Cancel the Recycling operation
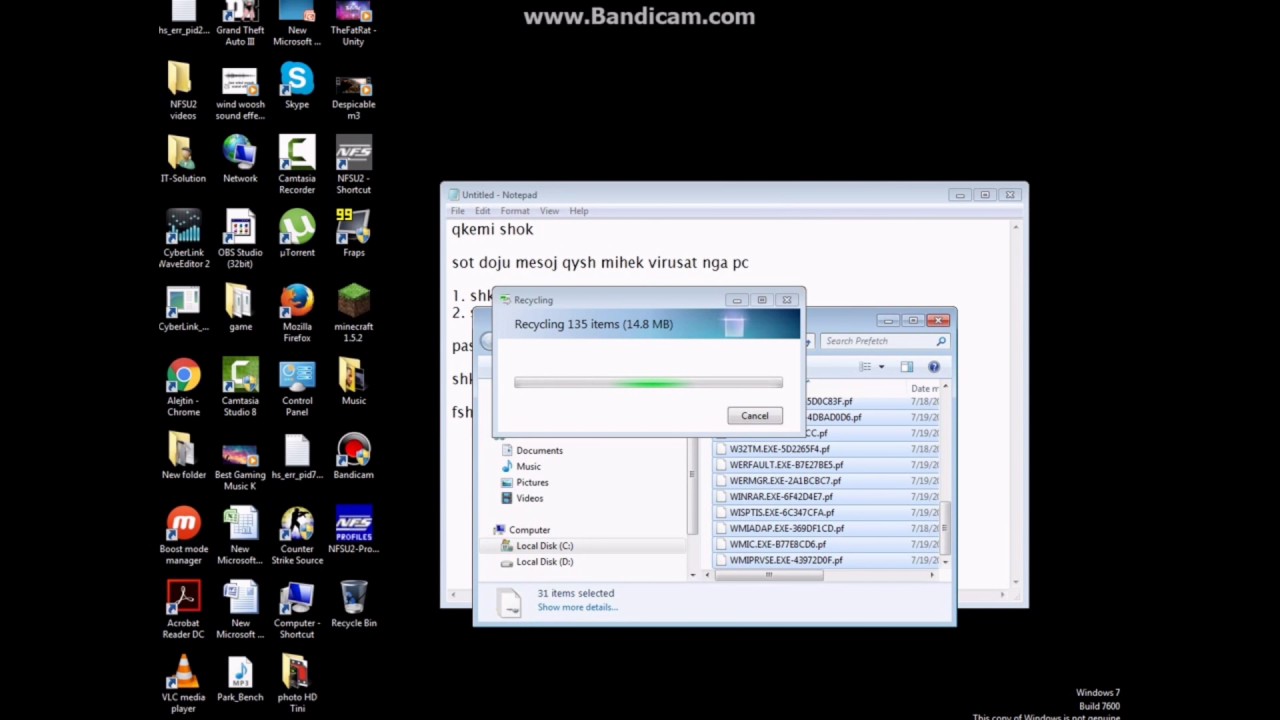This screenshot has width=1280, height=720. [755, 416]
